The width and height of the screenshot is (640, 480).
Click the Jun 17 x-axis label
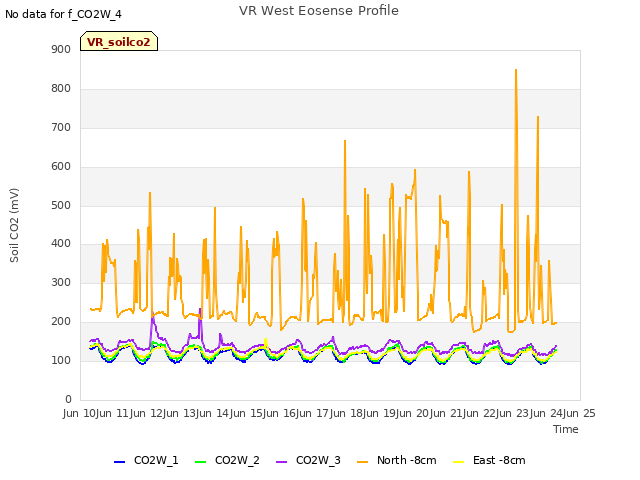(x=314, y=413)
